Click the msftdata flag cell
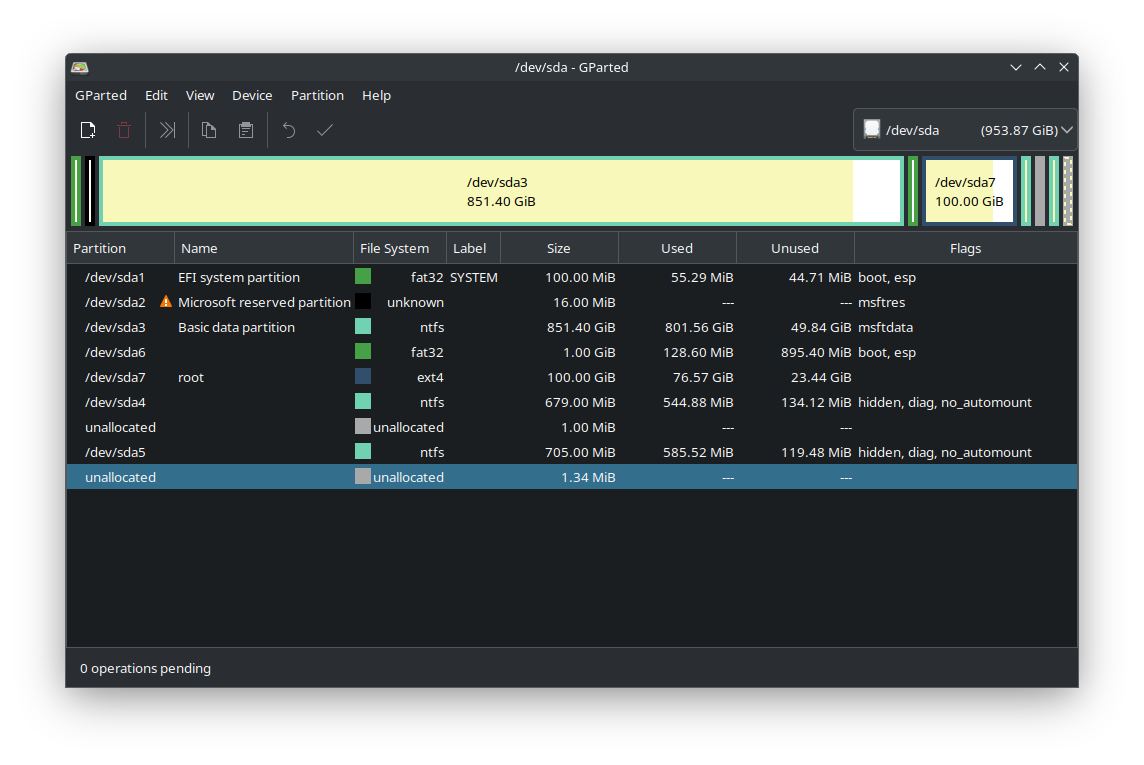The width and height of the screenshot is (1144, 765). (x=885, y=327)
